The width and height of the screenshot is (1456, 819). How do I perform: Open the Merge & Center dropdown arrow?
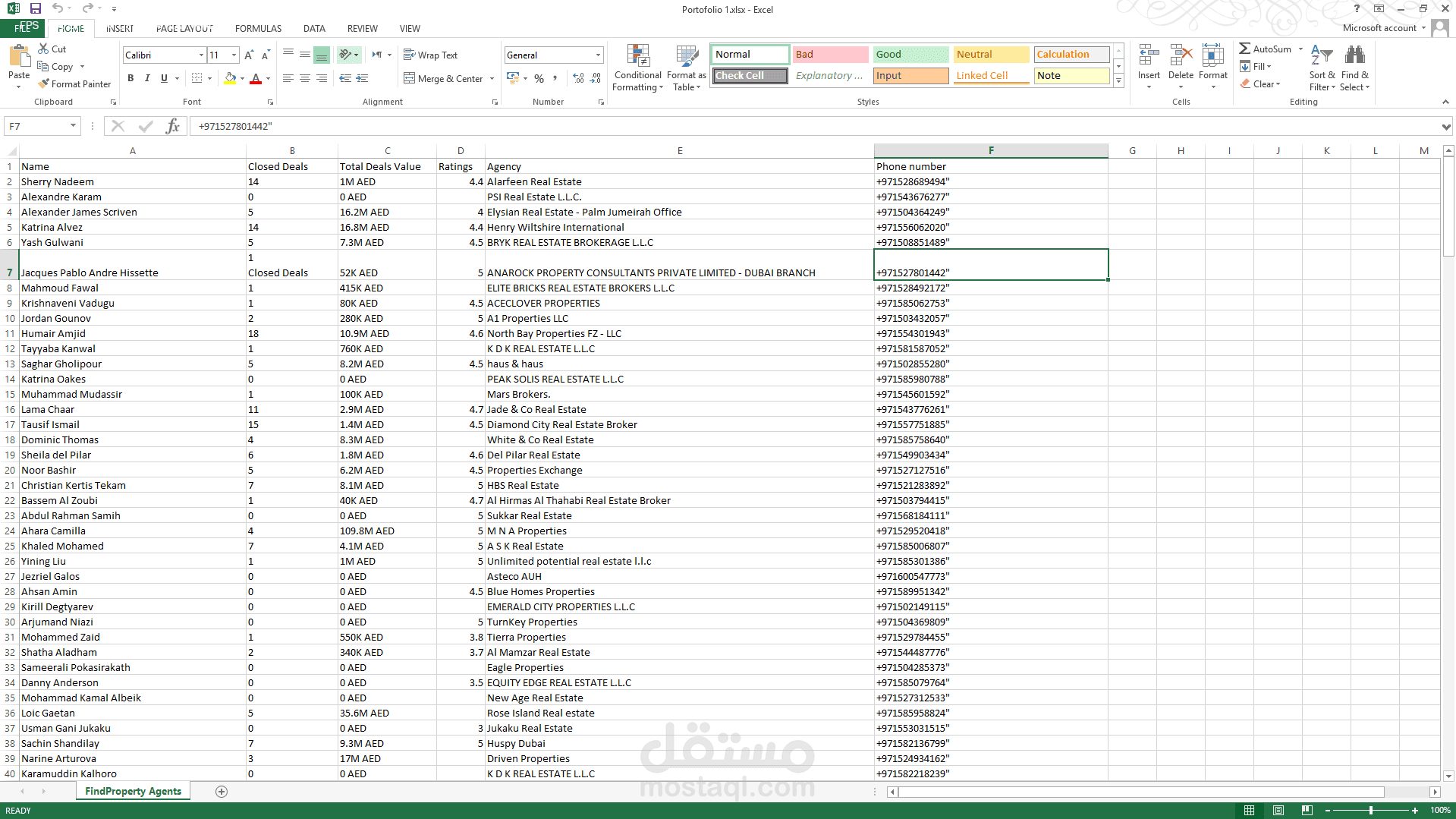coord(492,78)
